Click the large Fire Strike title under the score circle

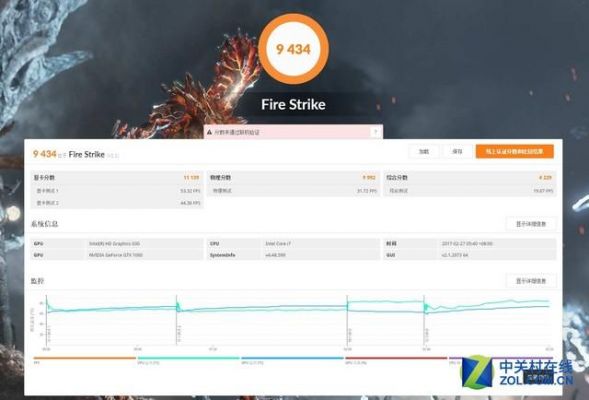coord(293,104)
